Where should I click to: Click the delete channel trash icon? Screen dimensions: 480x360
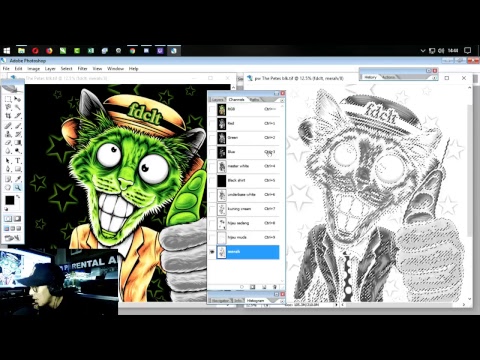tap(275, 287)
